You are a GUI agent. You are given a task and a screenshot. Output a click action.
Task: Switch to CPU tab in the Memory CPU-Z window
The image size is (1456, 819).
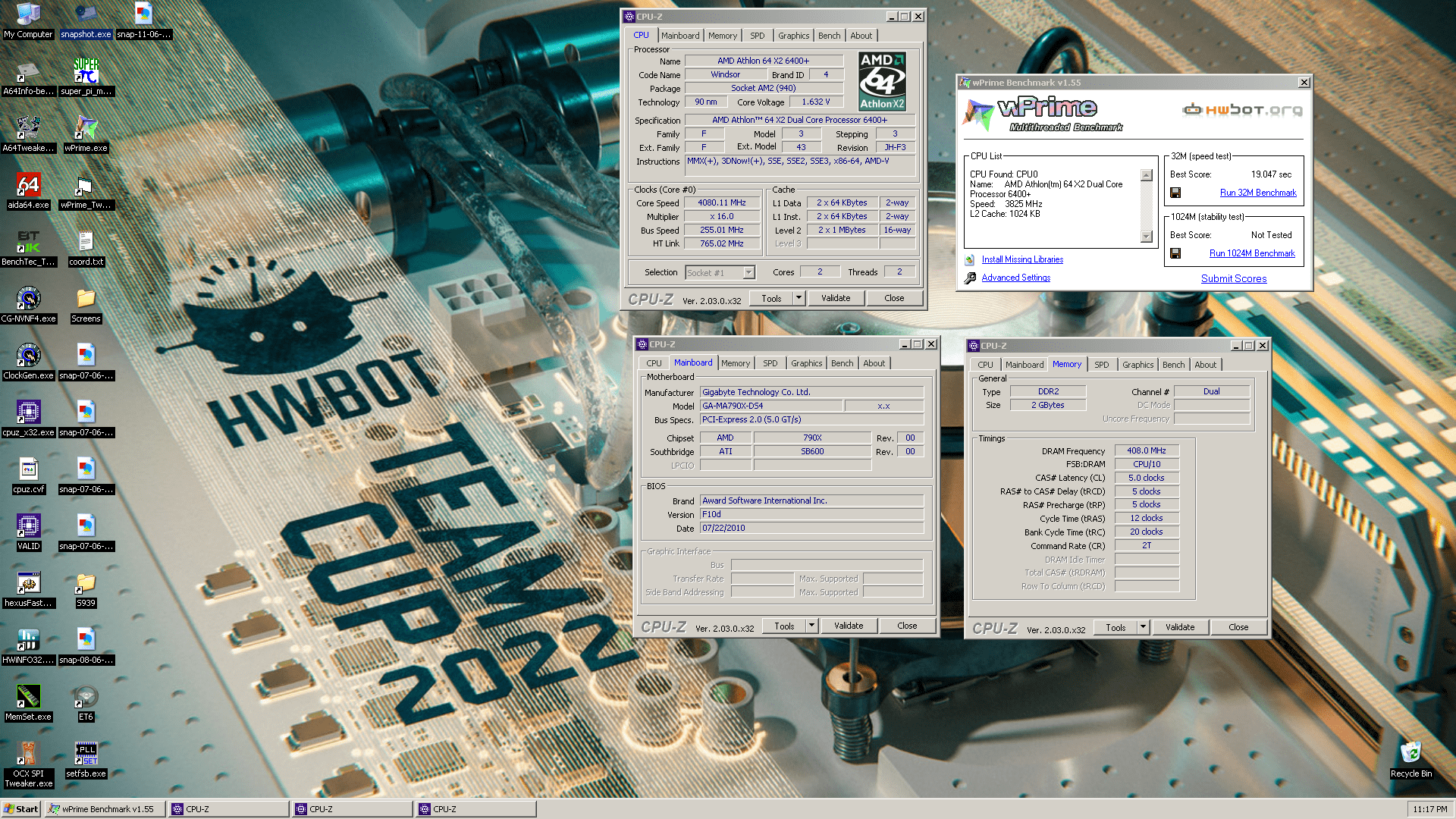(x=985, y=365)
